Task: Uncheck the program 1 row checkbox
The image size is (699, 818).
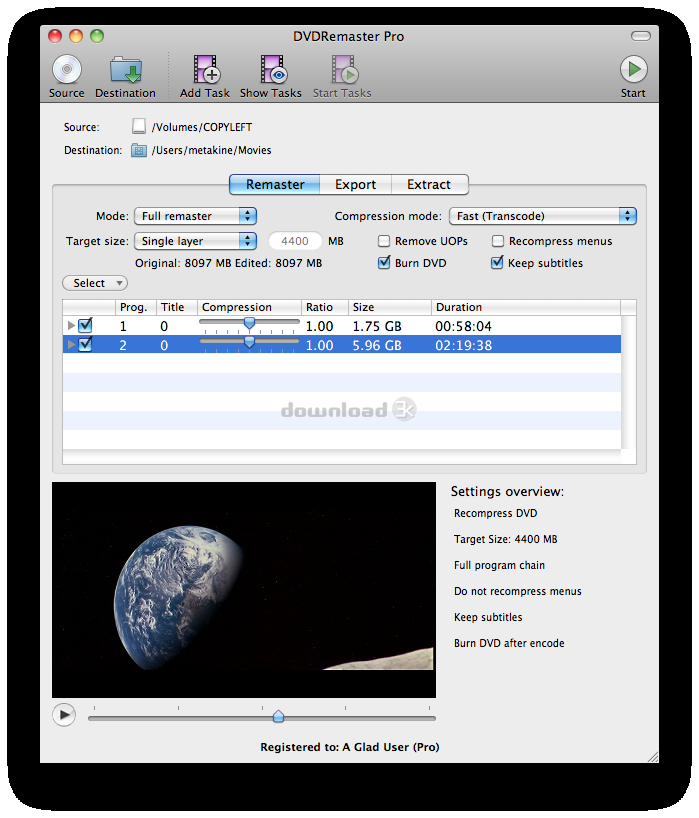Action: (85, 326)
